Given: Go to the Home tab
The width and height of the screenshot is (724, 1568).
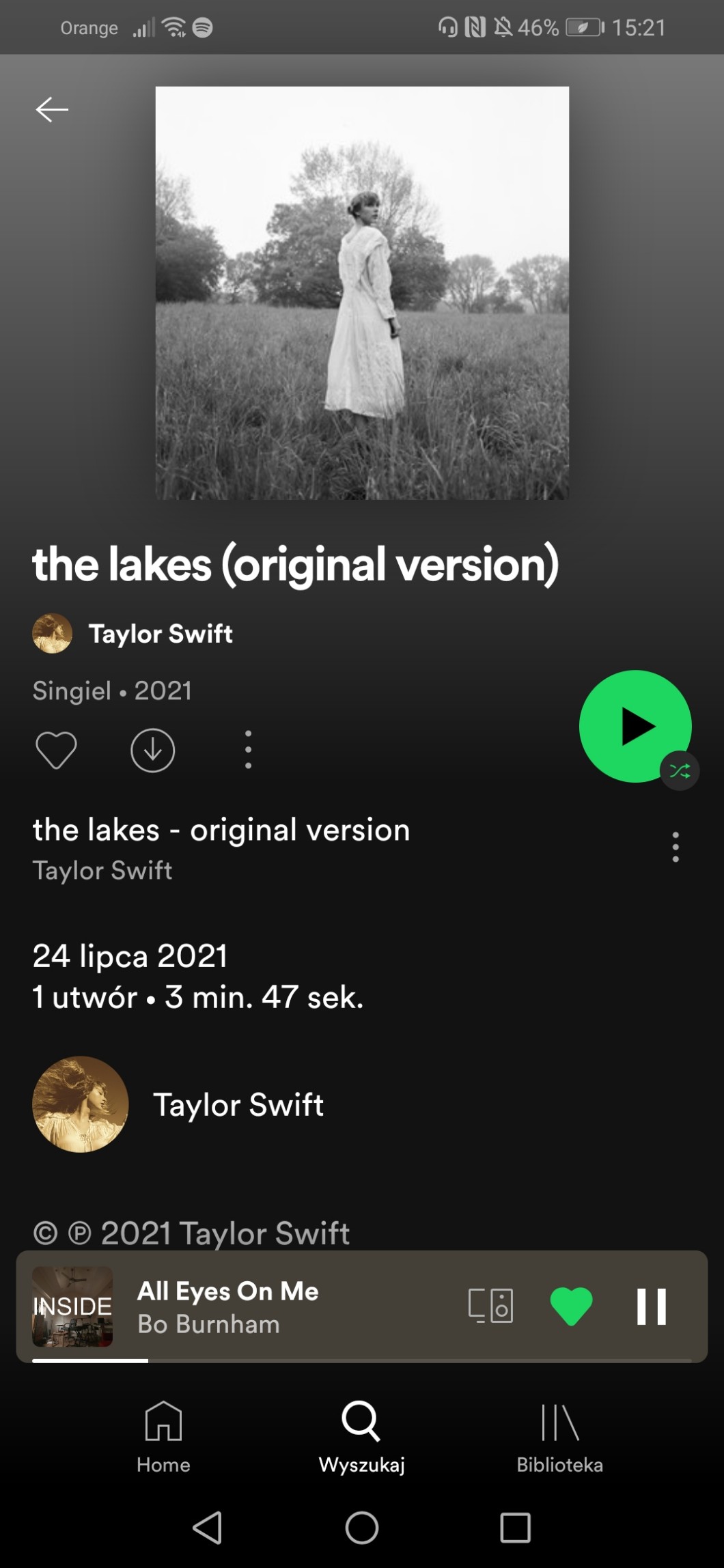Looking at the screenshot, I should click(163, 1434).
